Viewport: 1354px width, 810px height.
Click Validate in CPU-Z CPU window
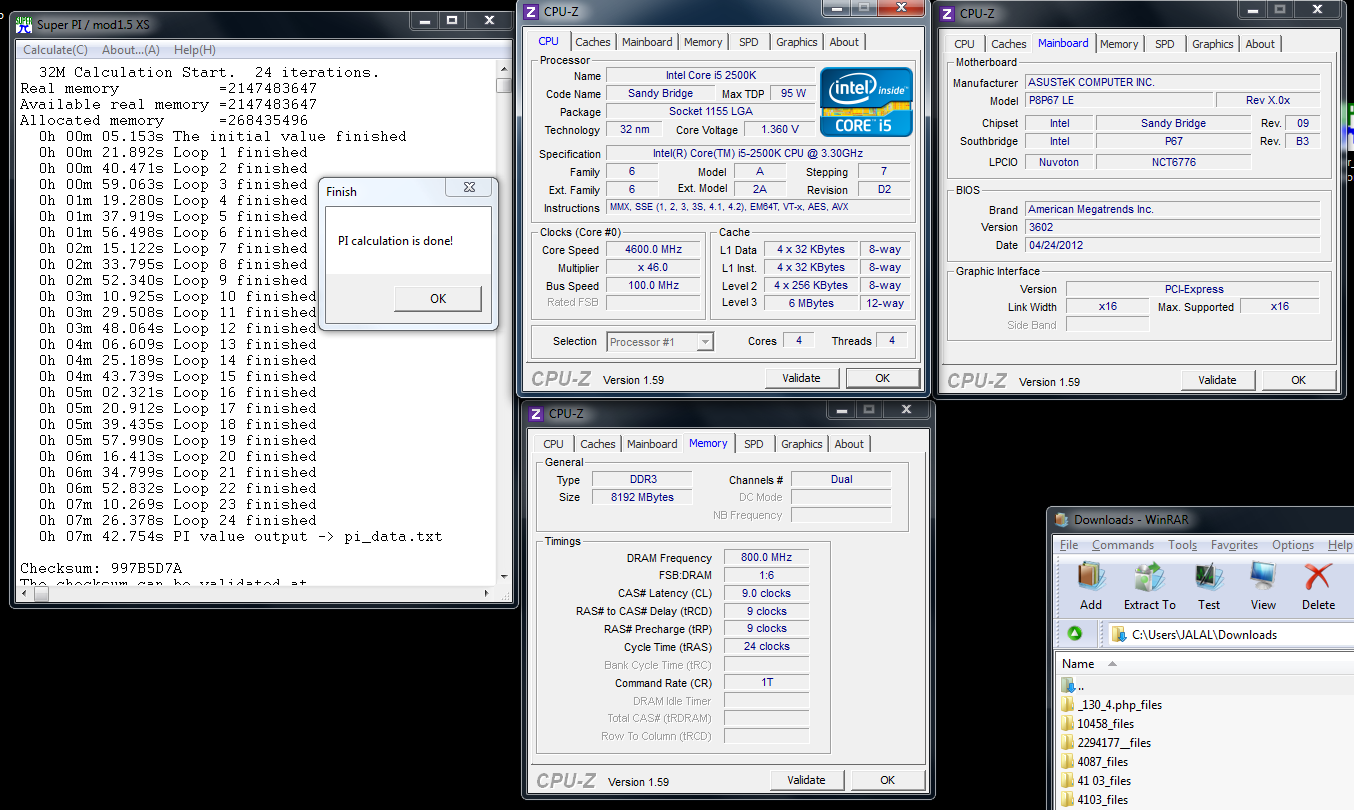(x=801, y=378)
